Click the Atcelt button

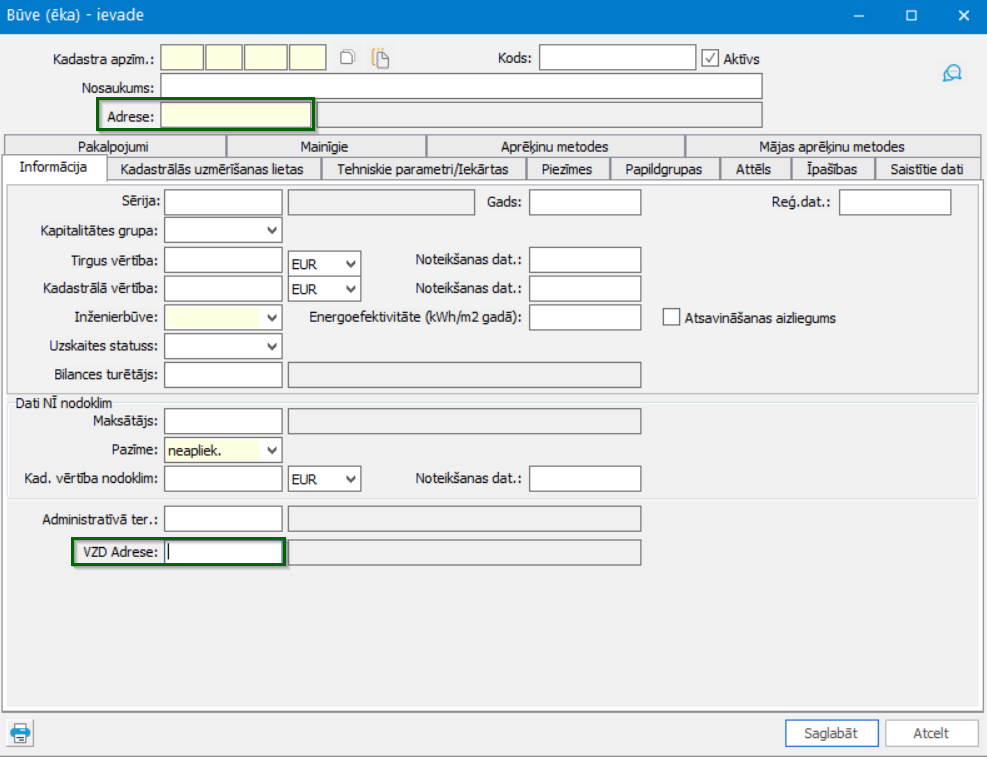931,733
